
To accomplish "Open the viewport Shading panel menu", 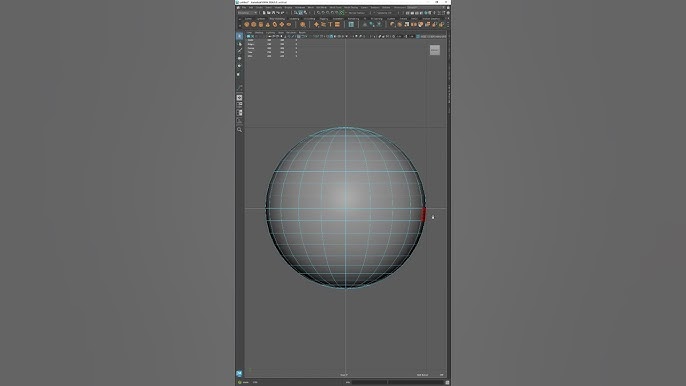I will coord(259,33).
